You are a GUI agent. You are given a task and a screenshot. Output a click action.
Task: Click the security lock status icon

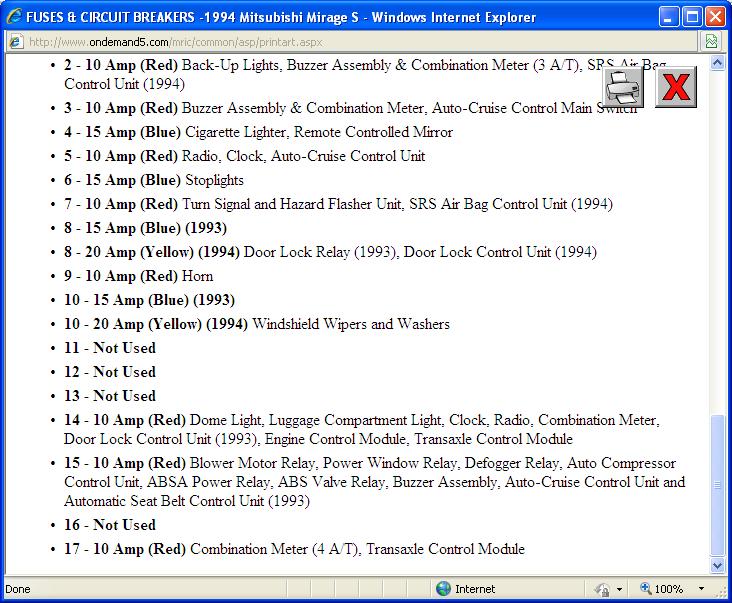coord(602,589)
